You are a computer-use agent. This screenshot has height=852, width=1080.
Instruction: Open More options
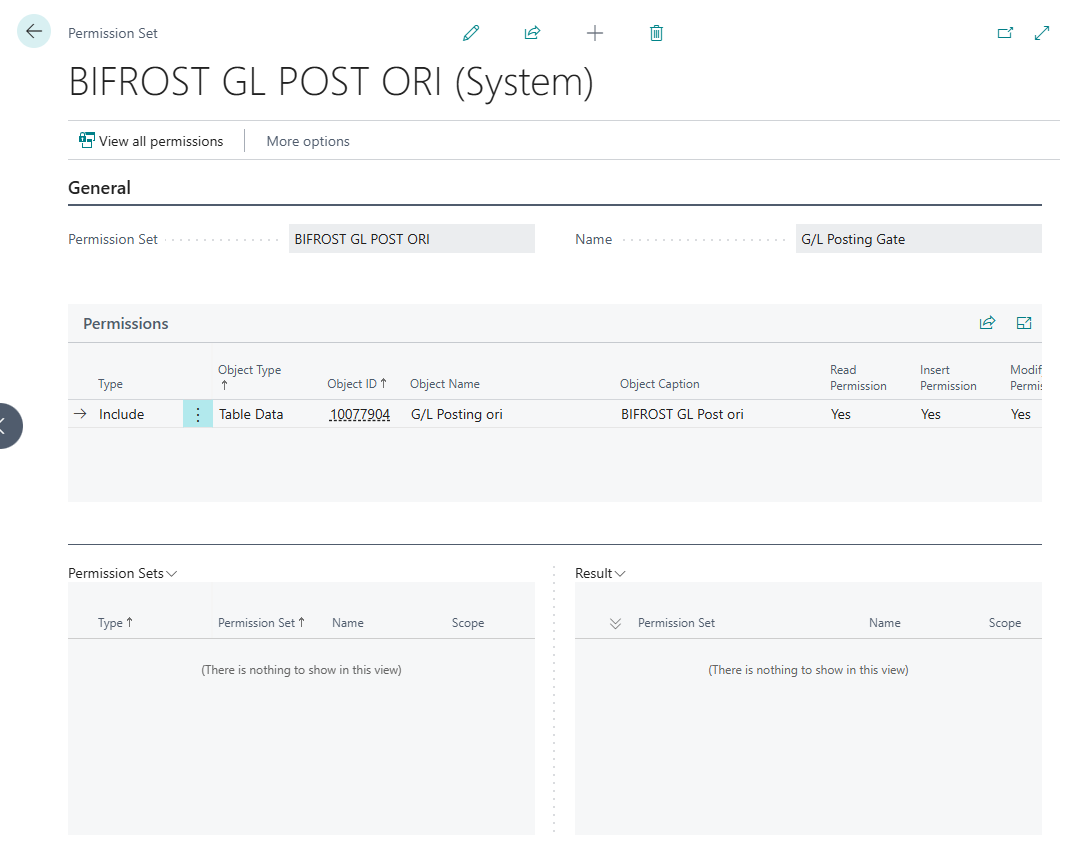(x=308, y=141)
